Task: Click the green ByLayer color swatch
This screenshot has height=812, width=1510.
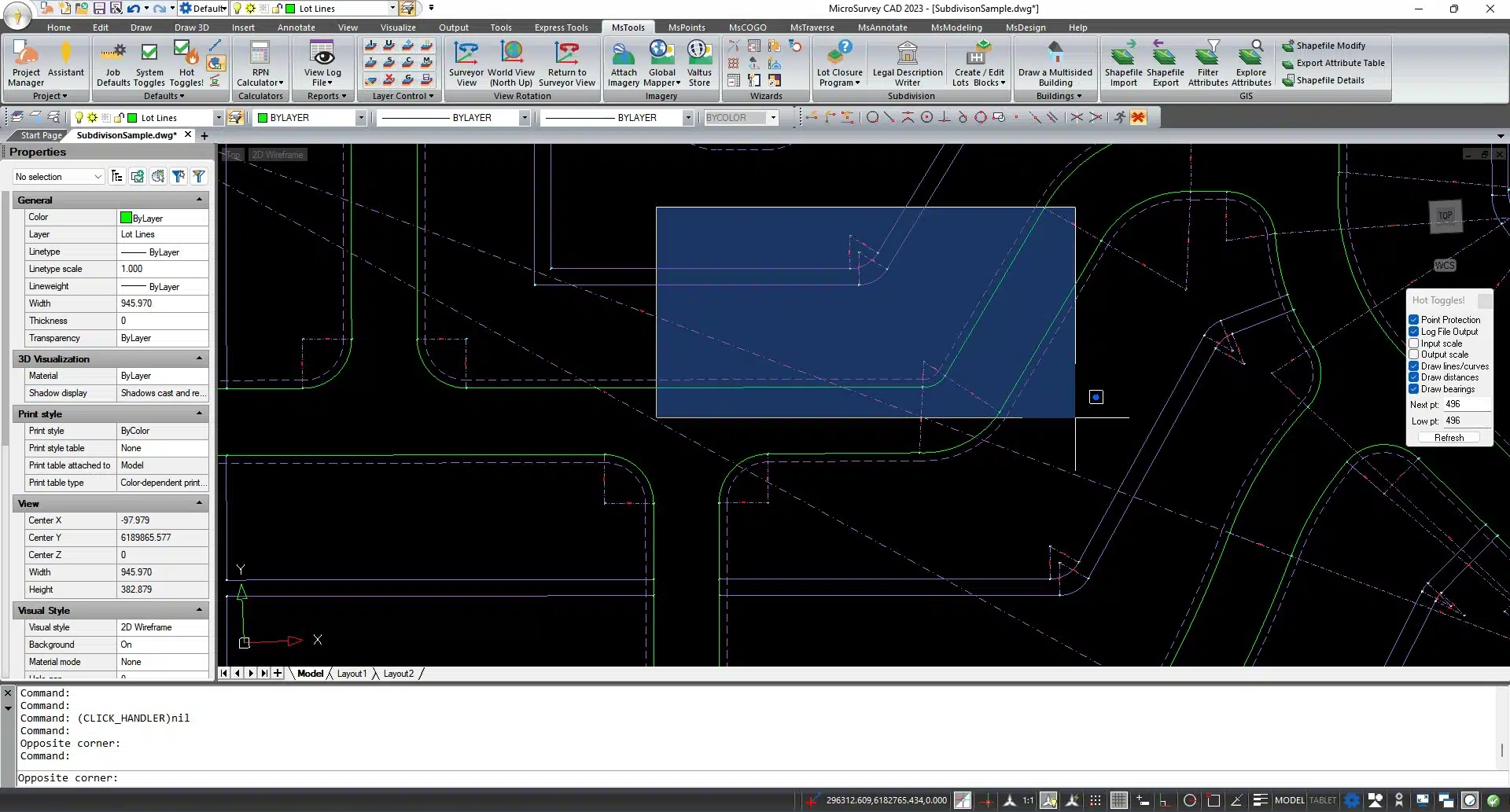Action: coord(126,218)
